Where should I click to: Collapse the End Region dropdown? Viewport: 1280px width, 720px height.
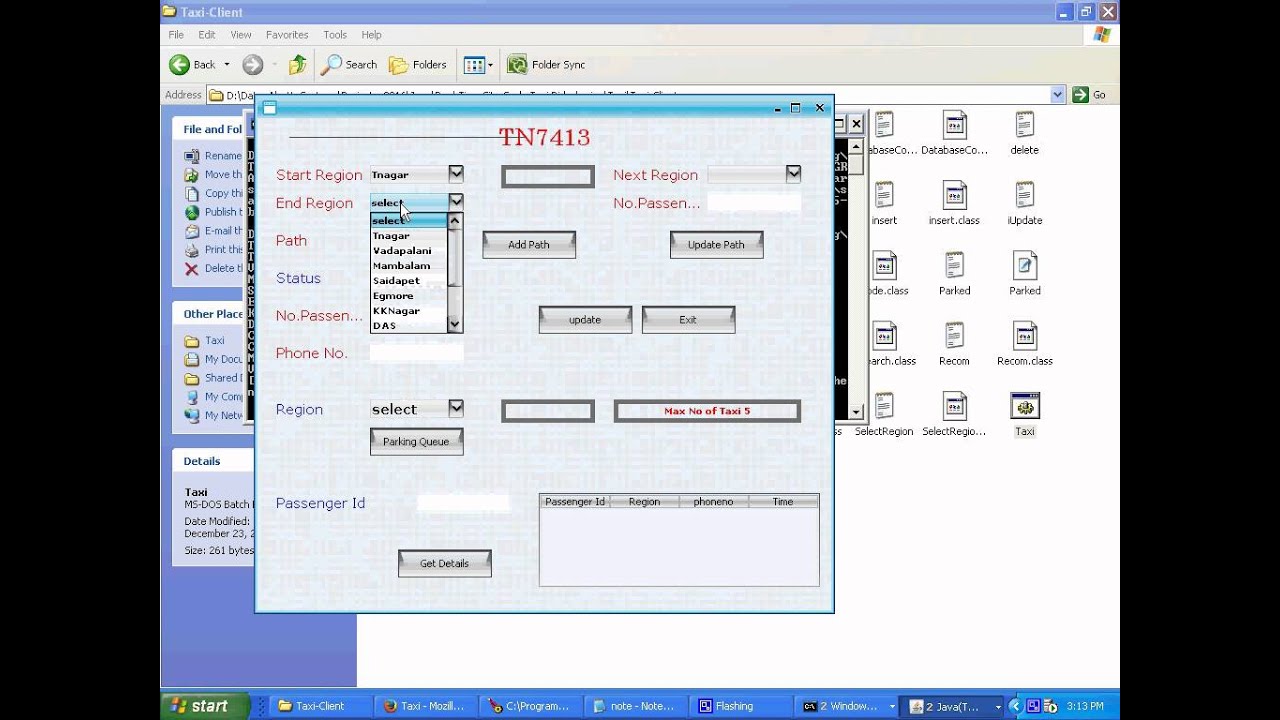456,201
